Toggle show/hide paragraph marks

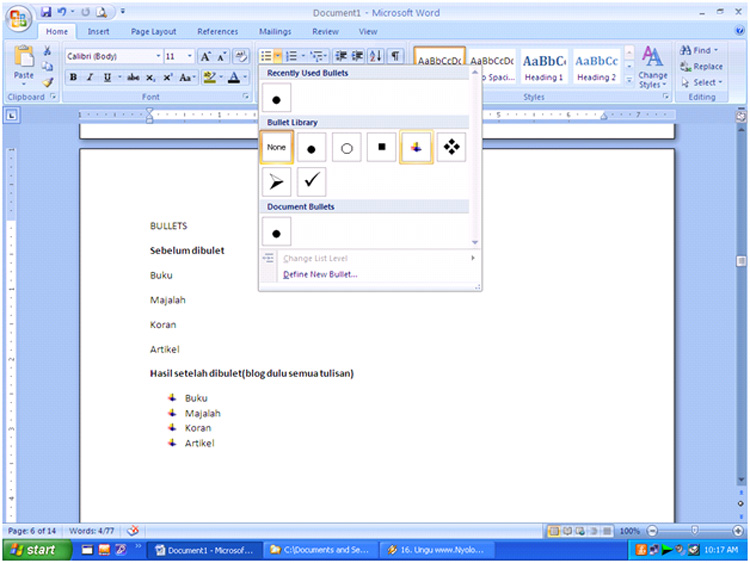point(395,56)
